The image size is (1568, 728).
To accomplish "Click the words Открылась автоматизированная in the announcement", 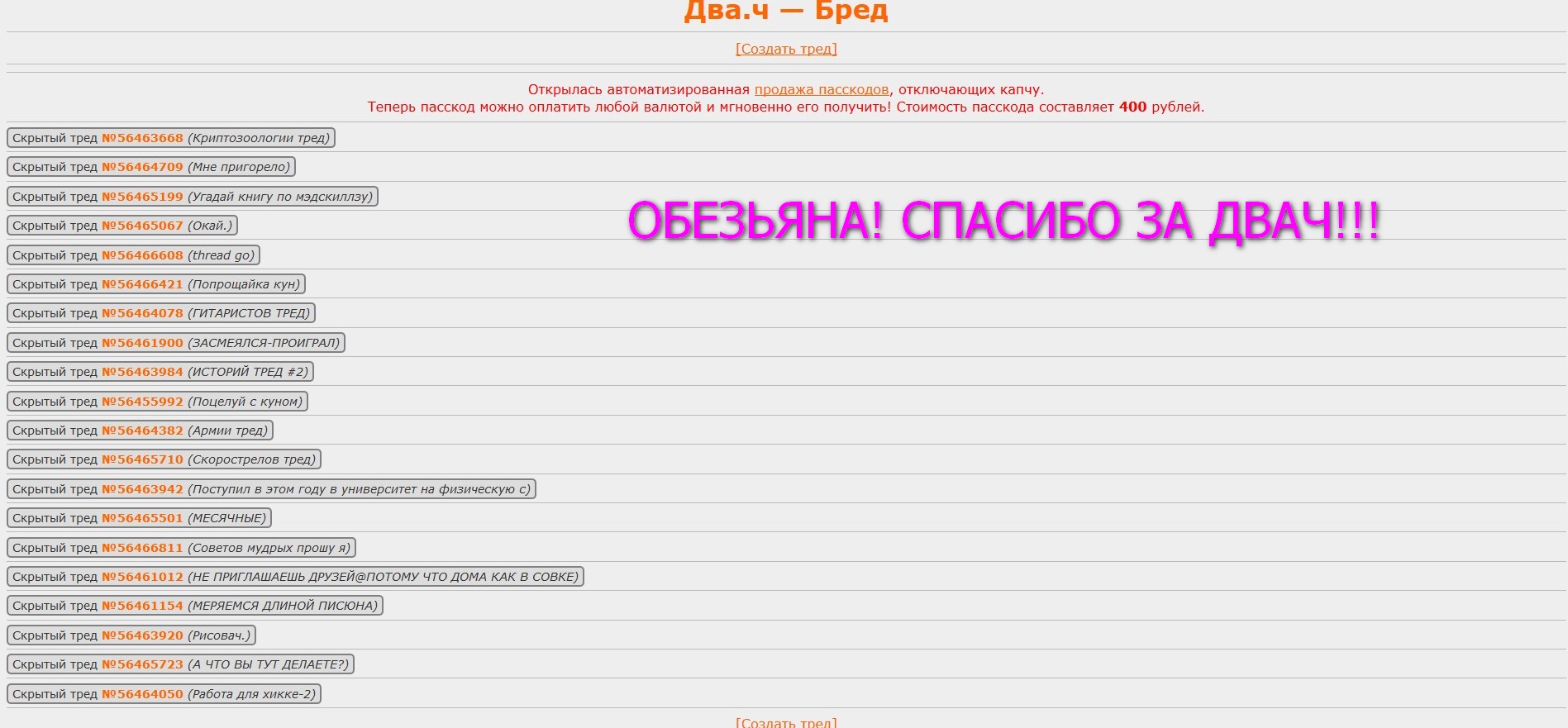I will tap(639, 89).
